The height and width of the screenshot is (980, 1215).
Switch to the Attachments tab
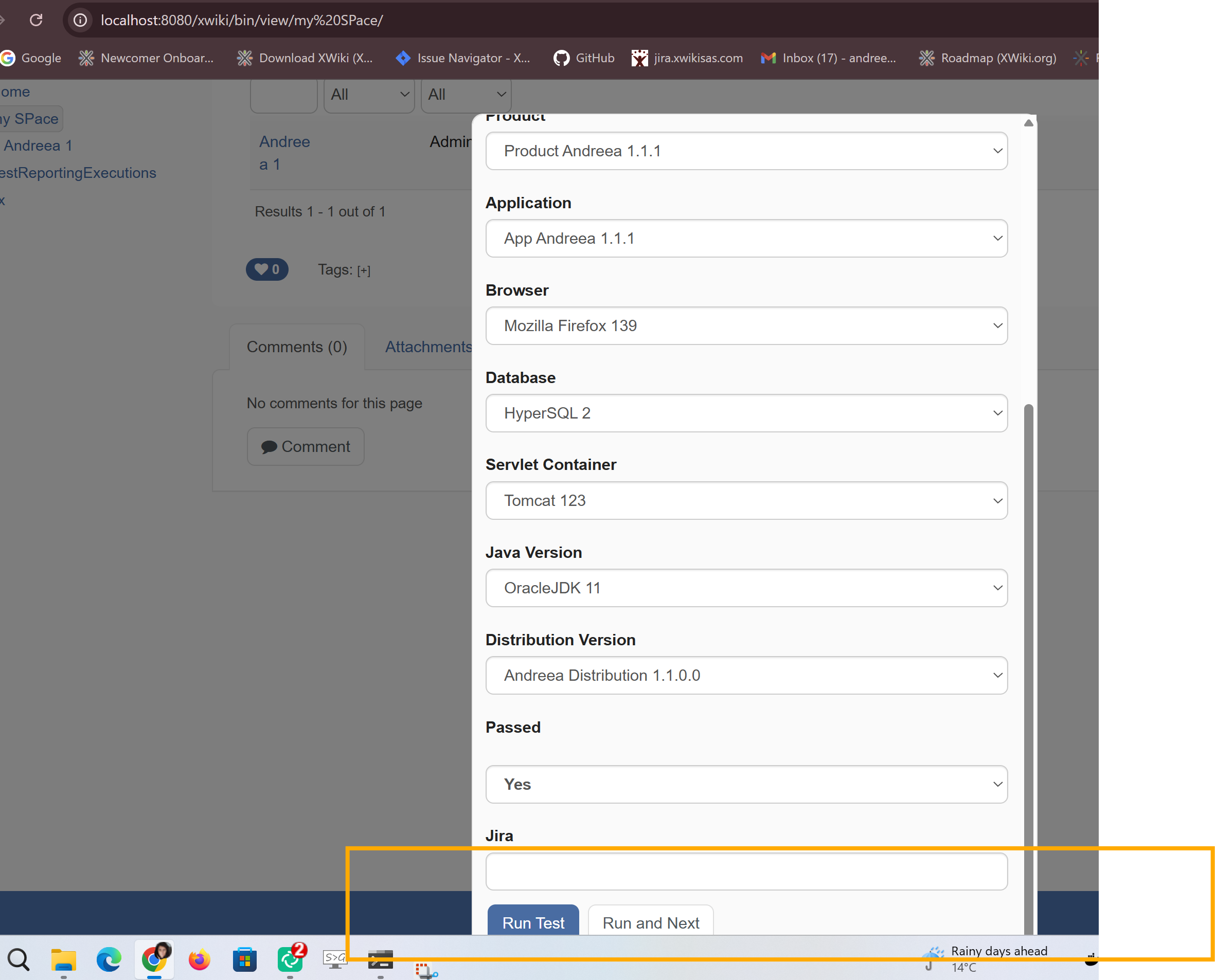[x=428, y=347]
